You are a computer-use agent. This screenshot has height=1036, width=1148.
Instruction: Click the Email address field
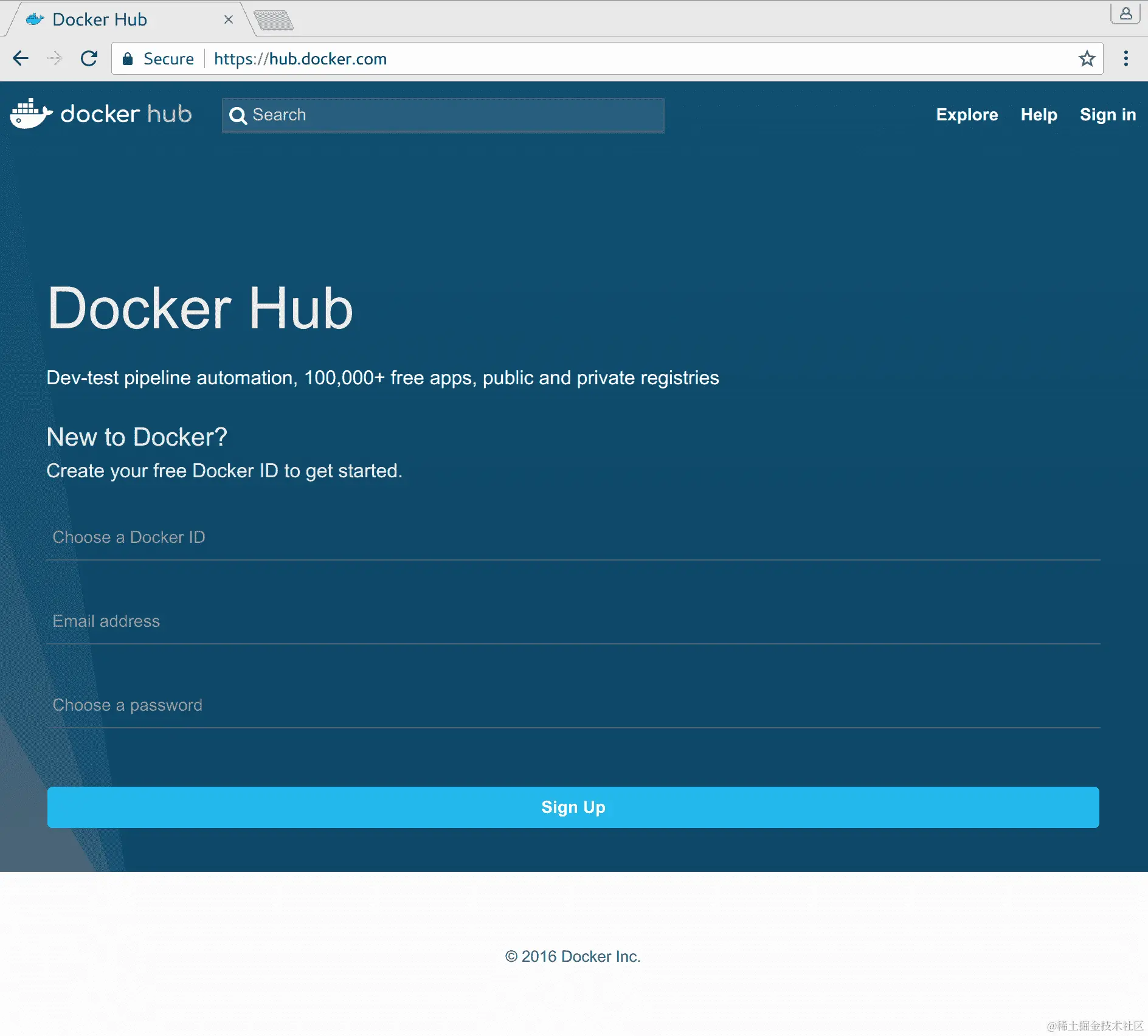[573, 621]
